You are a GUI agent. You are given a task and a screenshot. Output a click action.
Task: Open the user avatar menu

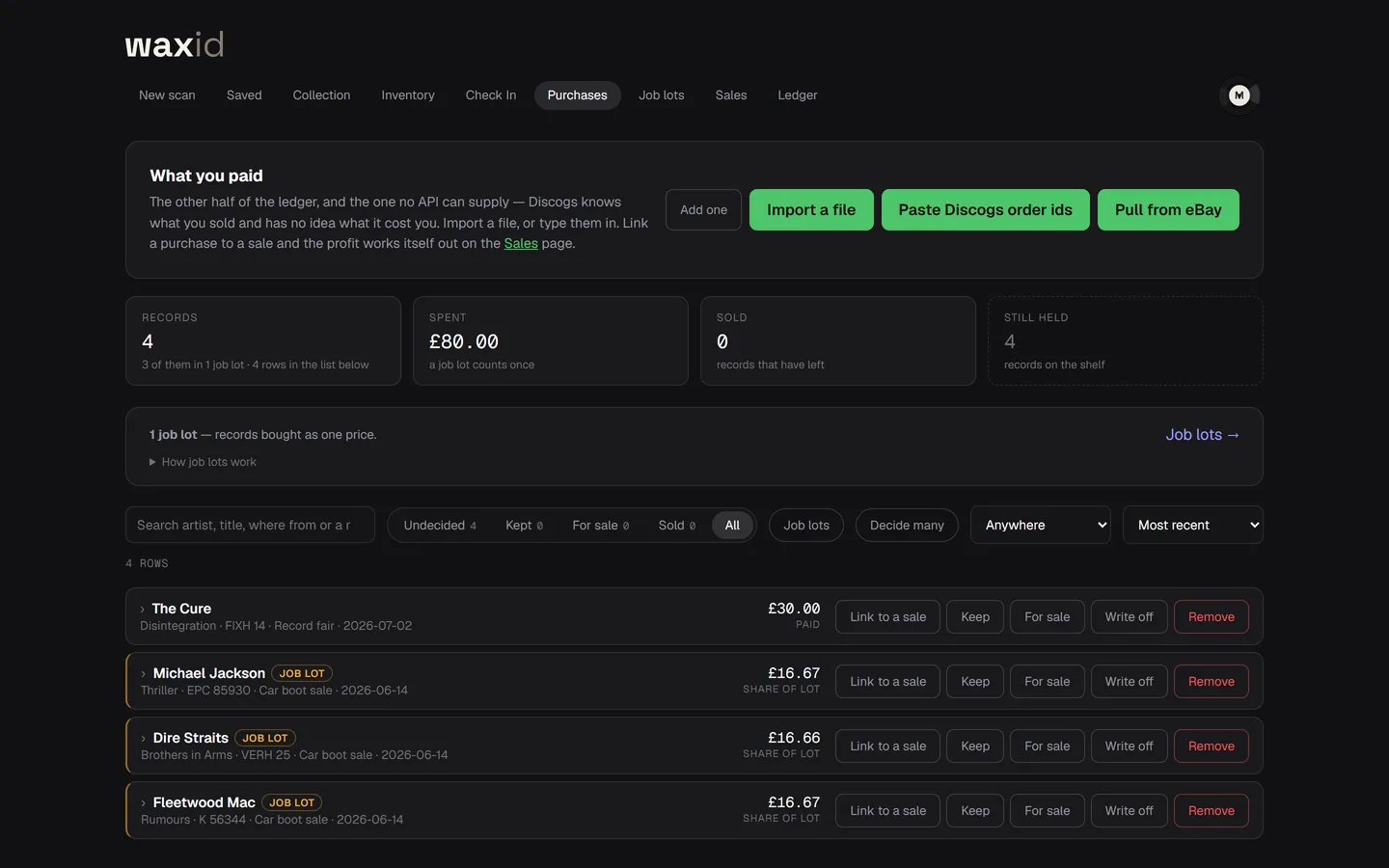[1239, 95]
